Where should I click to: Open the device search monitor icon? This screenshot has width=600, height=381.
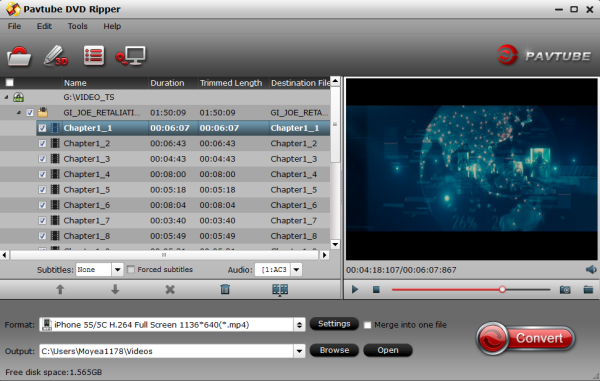130,56
